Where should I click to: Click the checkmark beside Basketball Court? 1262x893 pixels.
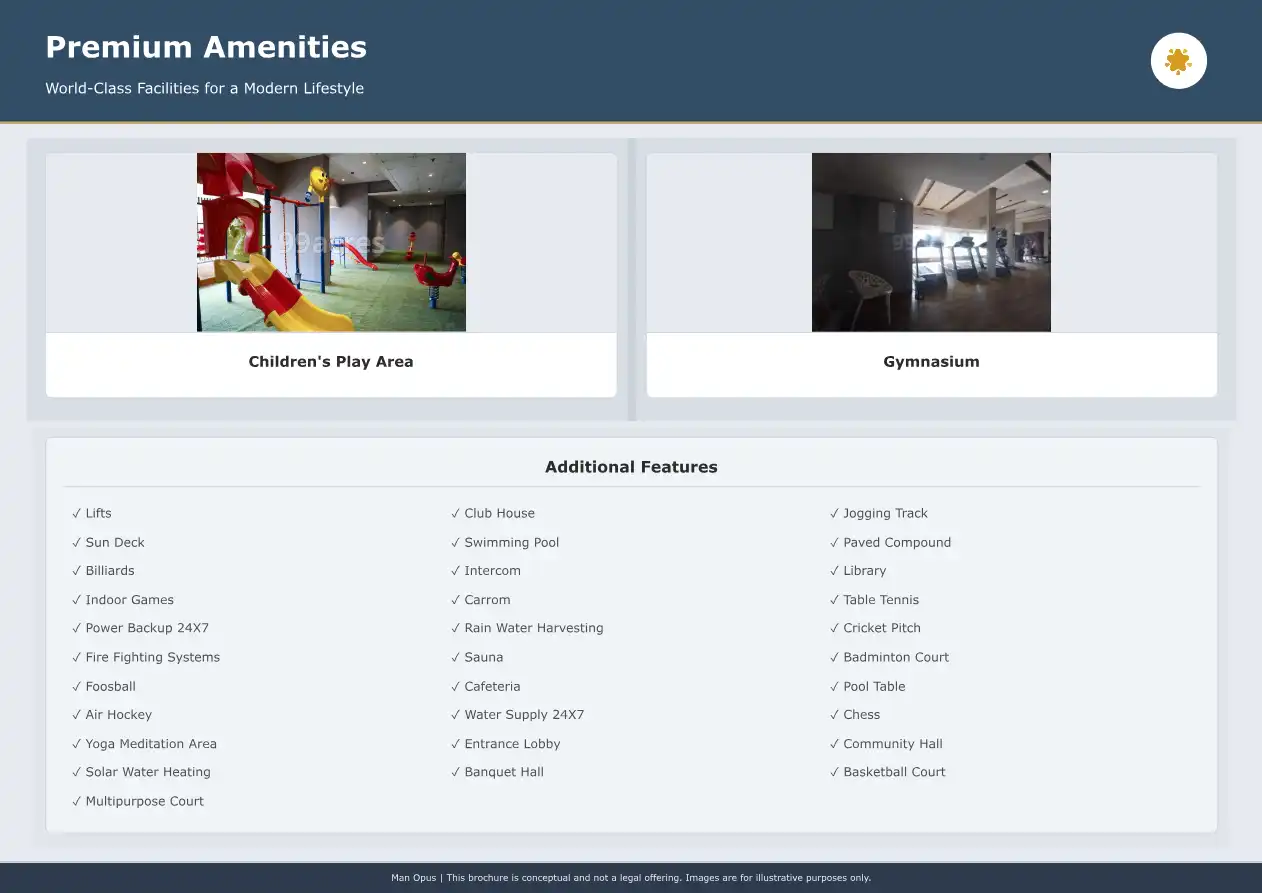click(834, 772)
